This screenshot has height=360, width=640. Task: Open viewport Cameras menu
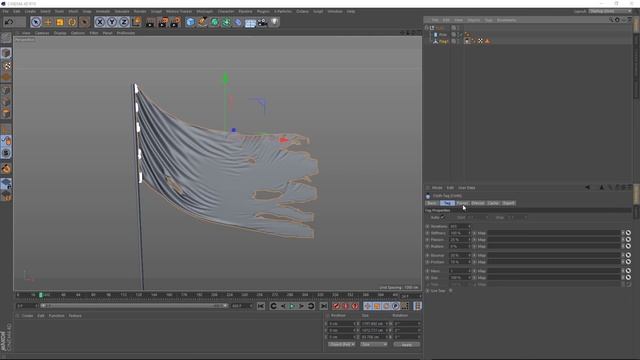[42, 33]
